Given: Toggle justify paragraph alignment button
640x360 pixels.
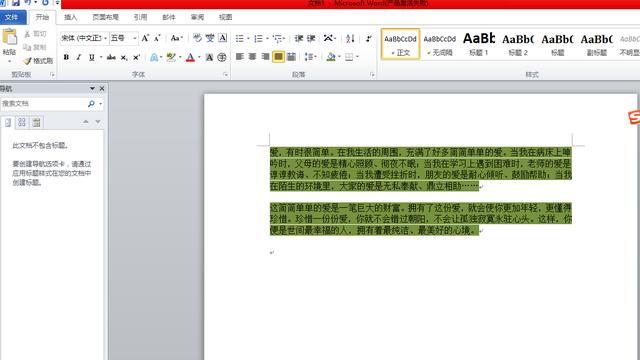Looking at the screenshot, I should [278, 57].
